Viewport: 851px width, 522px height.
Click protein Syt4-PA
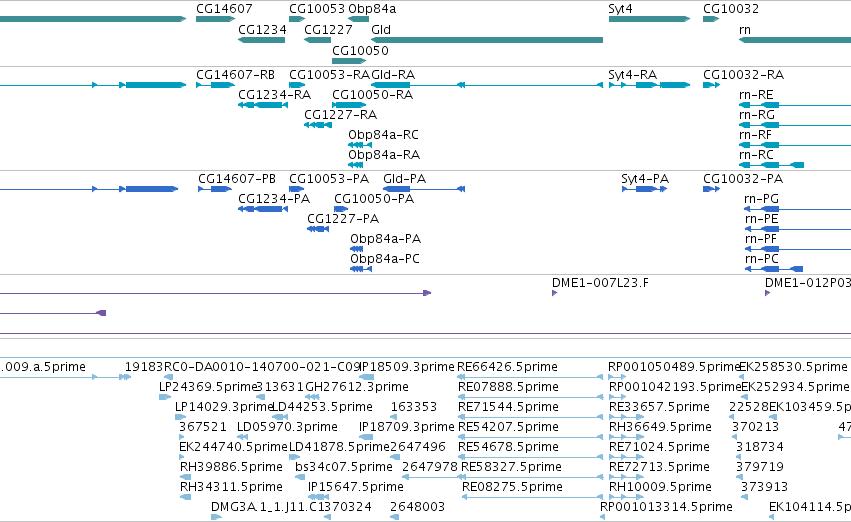[645, 179]
